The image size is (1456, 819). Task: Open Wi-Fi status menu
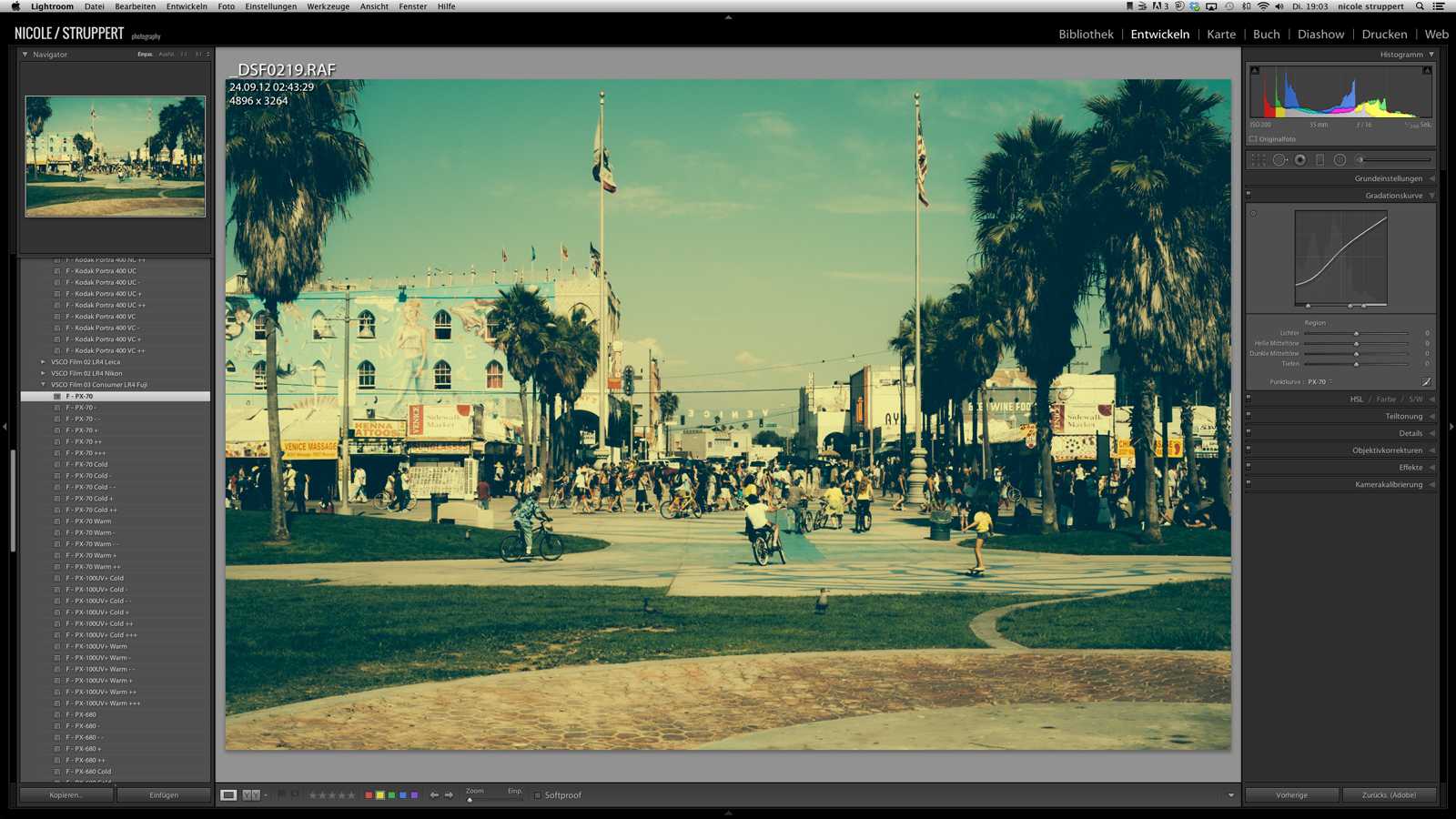[x=1263, y=6]
